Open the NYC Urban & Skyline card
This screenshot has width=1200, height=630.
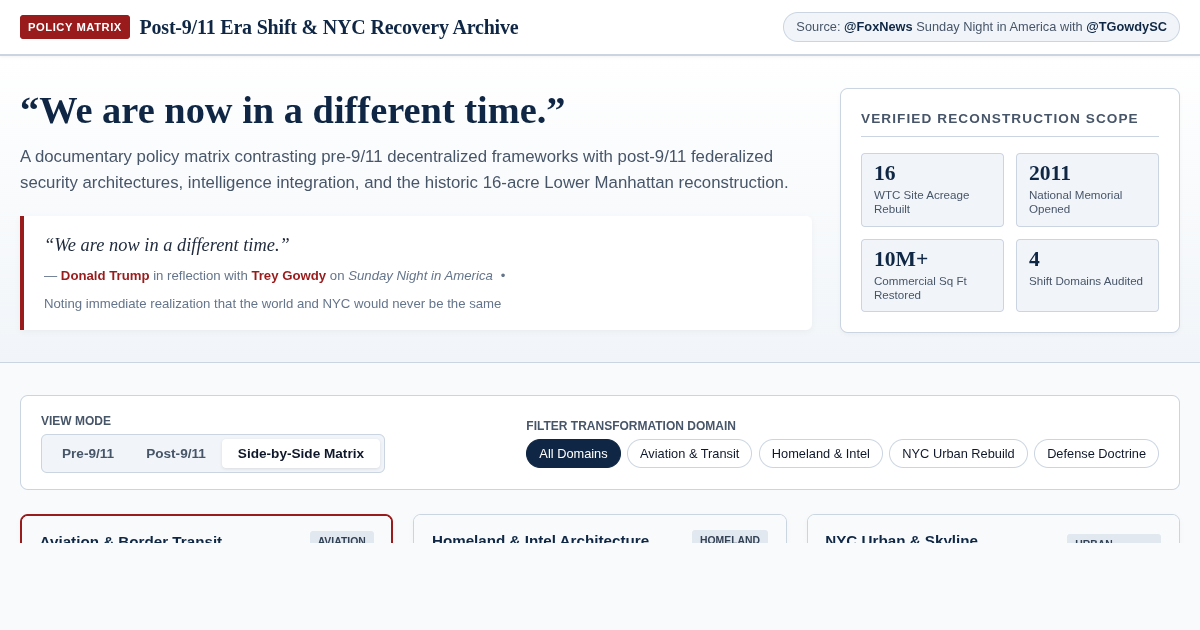coord(993,529)
